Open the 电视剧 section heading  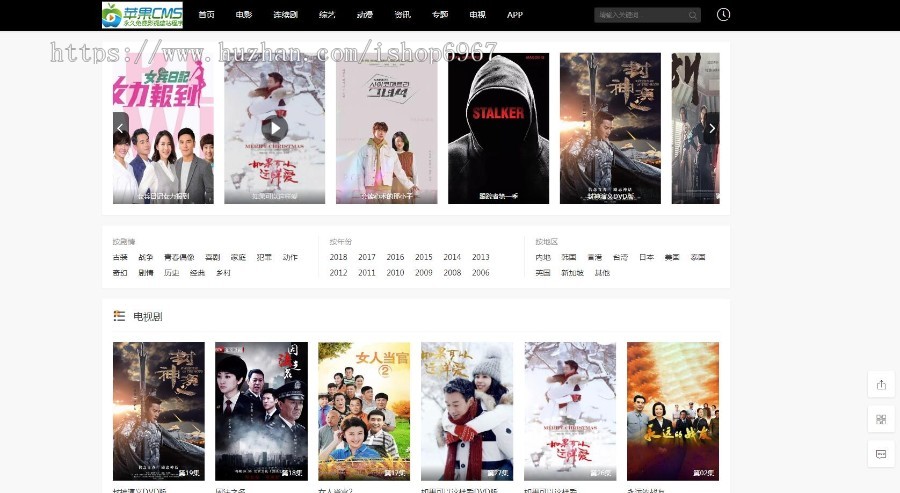click(148, 316)
